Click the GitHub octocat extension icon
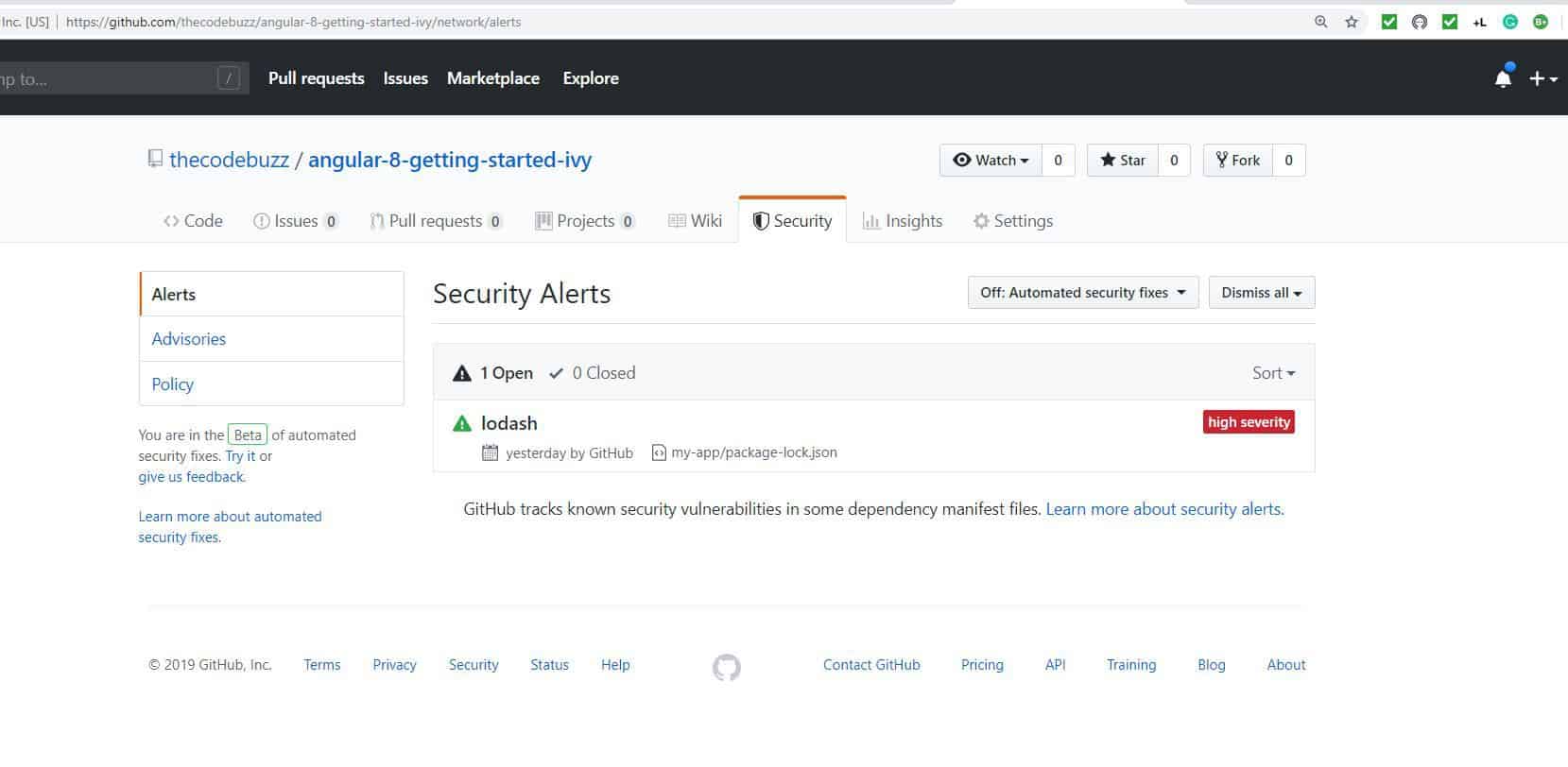 coord(1420,22)
